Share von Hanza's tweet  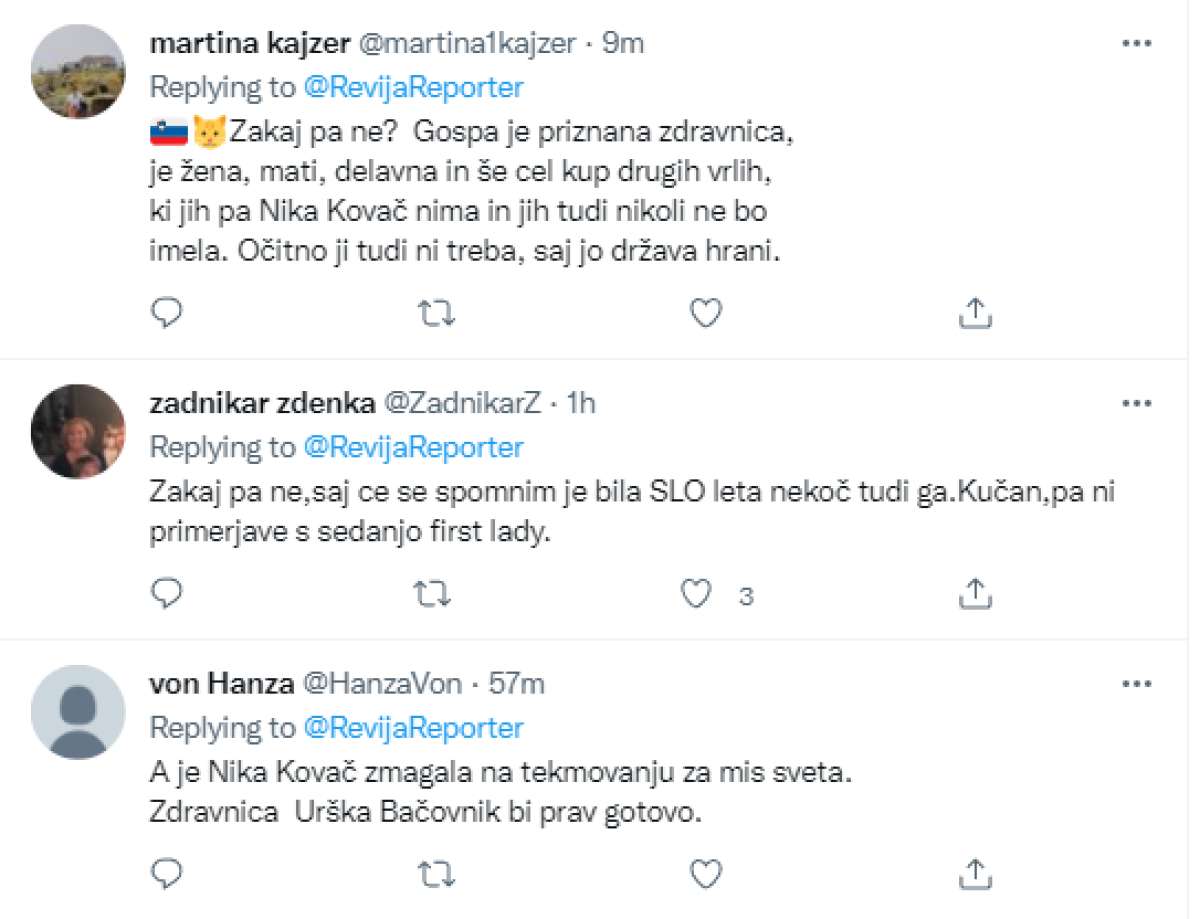coord(975,874)
